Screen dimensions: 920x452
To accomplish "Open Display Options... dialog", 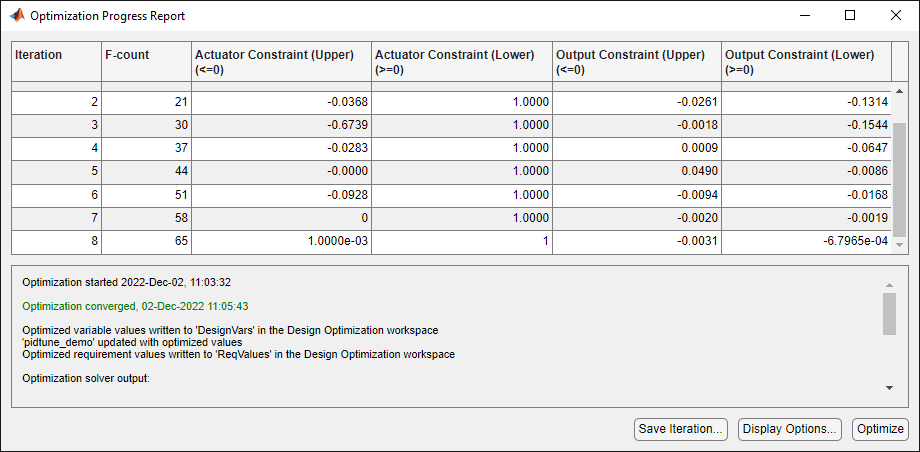I will (x=789, y=429).
